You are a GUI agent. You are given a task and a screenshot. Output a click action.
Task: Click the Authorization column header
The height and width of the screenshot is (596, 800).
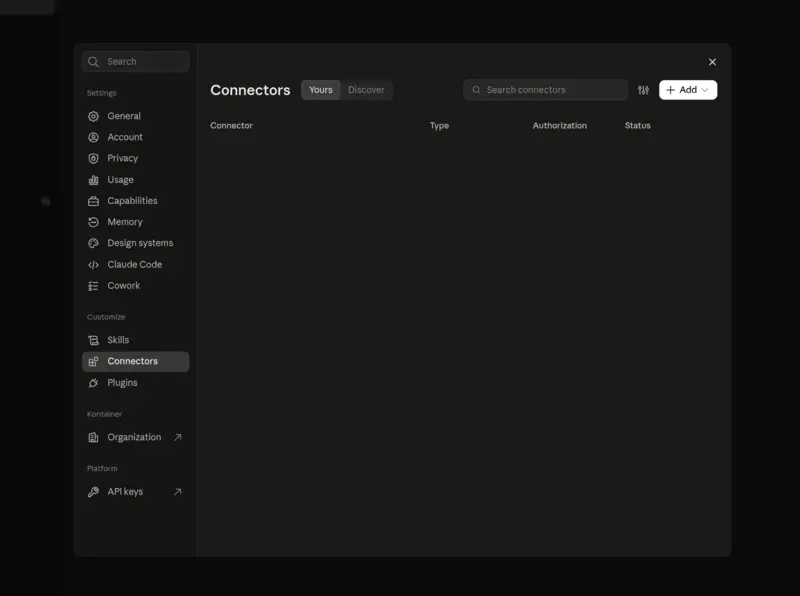(x=560, y=126)
